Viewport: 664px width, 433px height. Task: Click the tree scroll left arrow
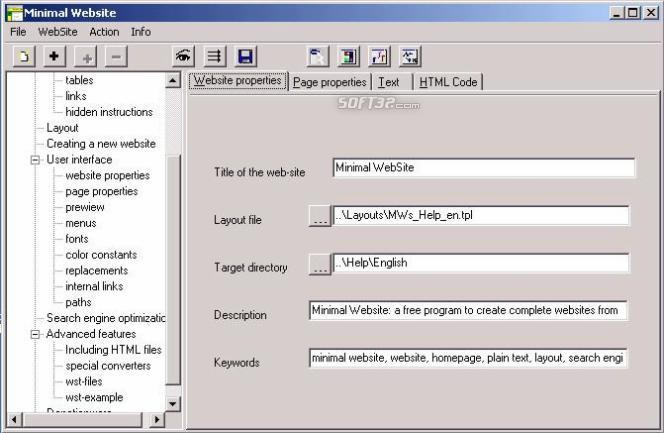[x=14, y=419]
